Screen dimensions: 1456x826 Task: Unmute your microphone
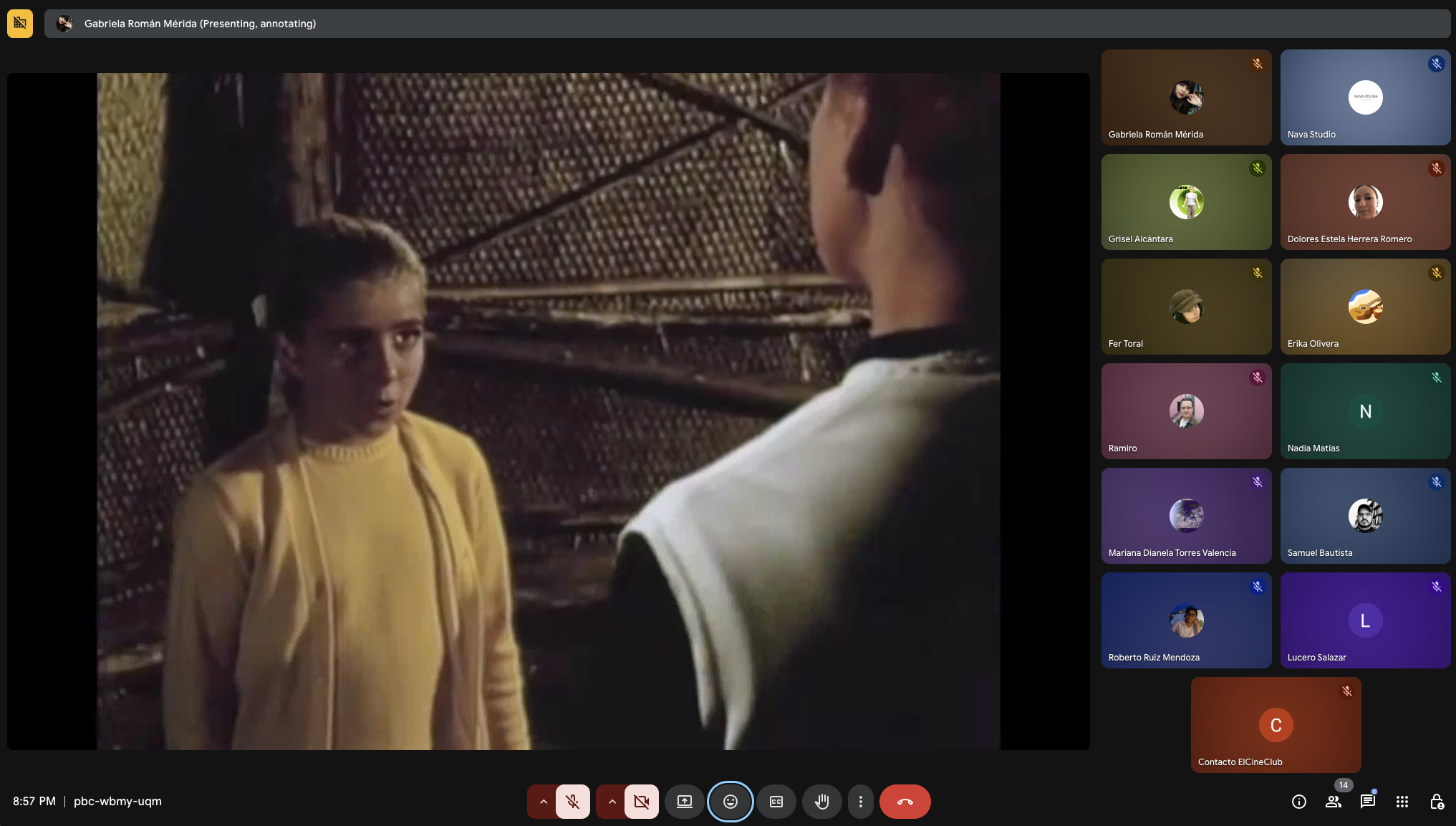(572, 802)
